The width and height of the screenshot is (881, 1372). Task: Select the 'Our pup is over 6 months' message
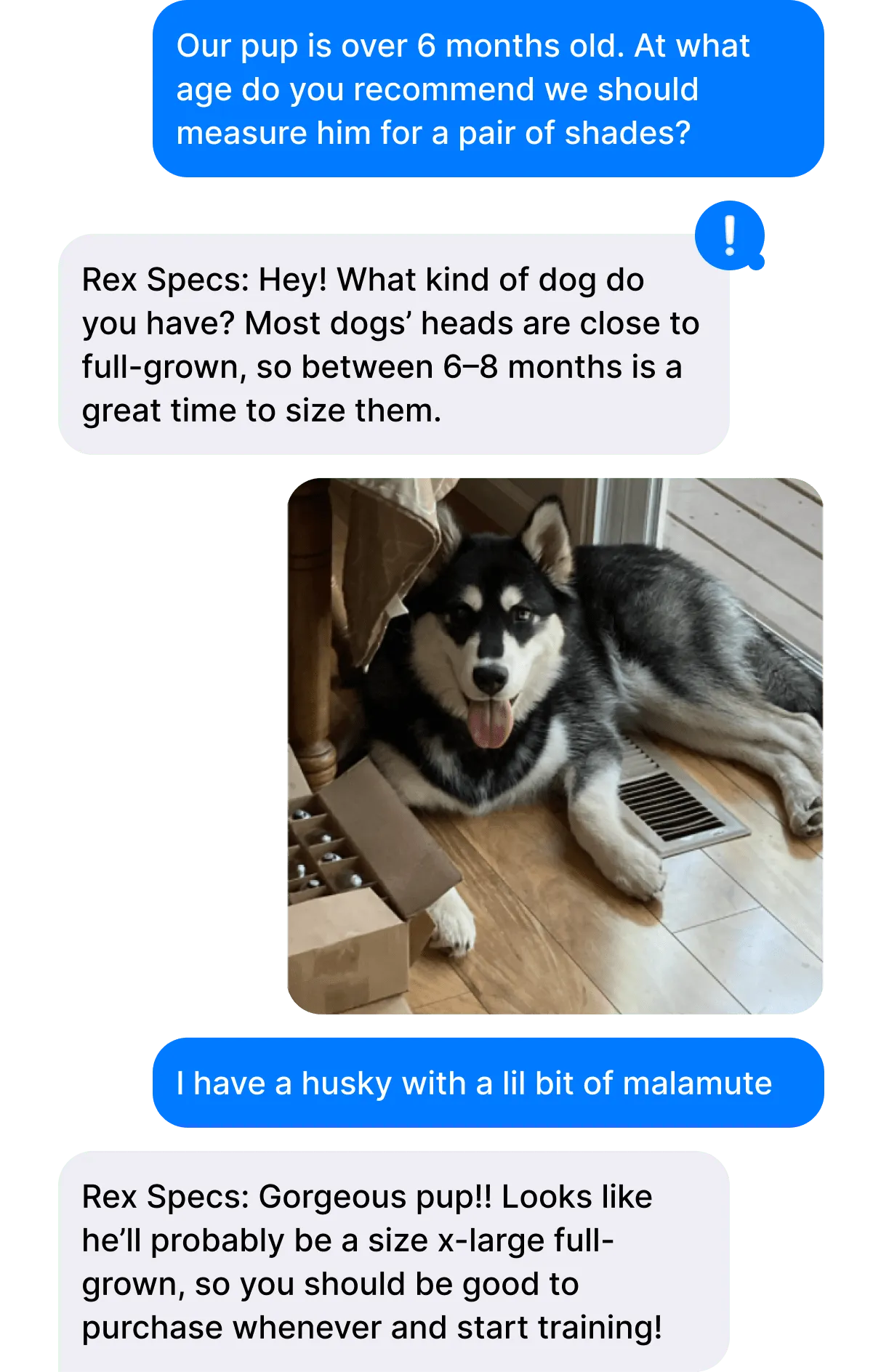coord(488,89)
